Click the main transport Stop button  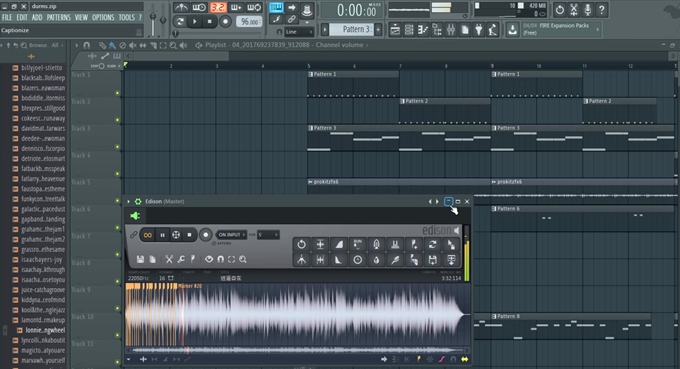210,21
